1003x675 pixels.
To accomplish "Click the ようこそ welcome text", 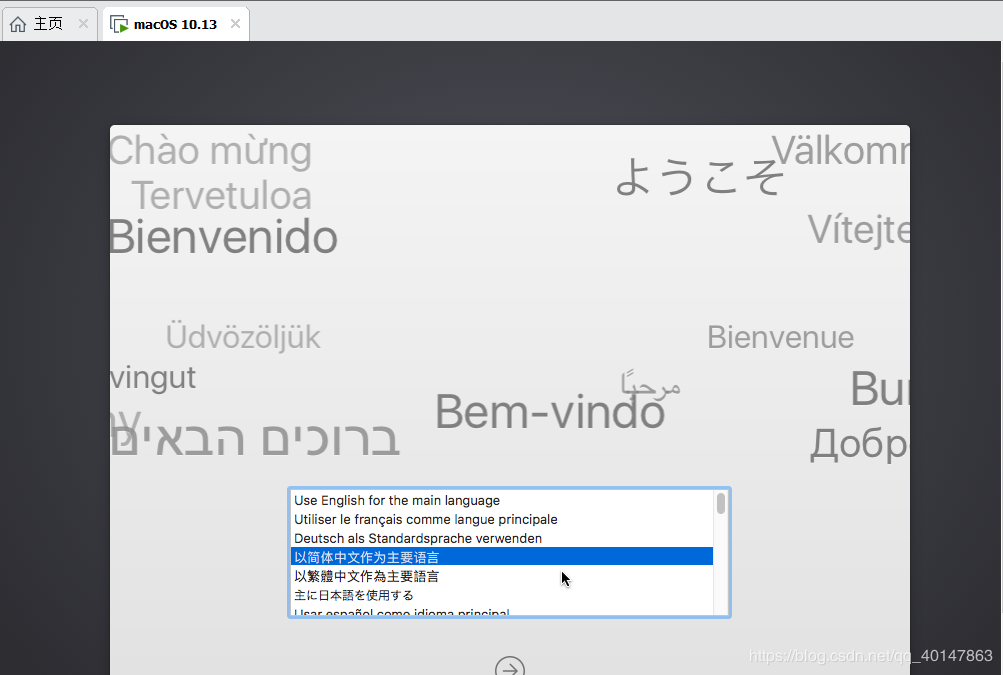I will pos(699,177).
